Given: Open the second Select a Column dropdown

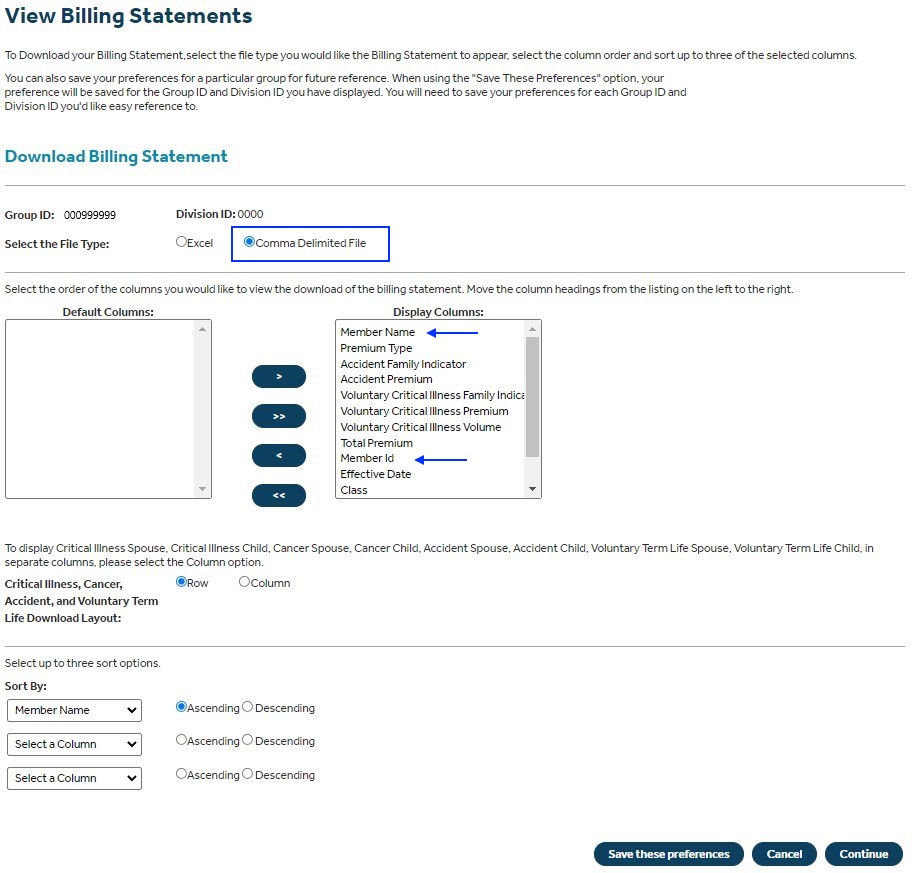Looking at the screenshot, I should [x=74, y=744].
